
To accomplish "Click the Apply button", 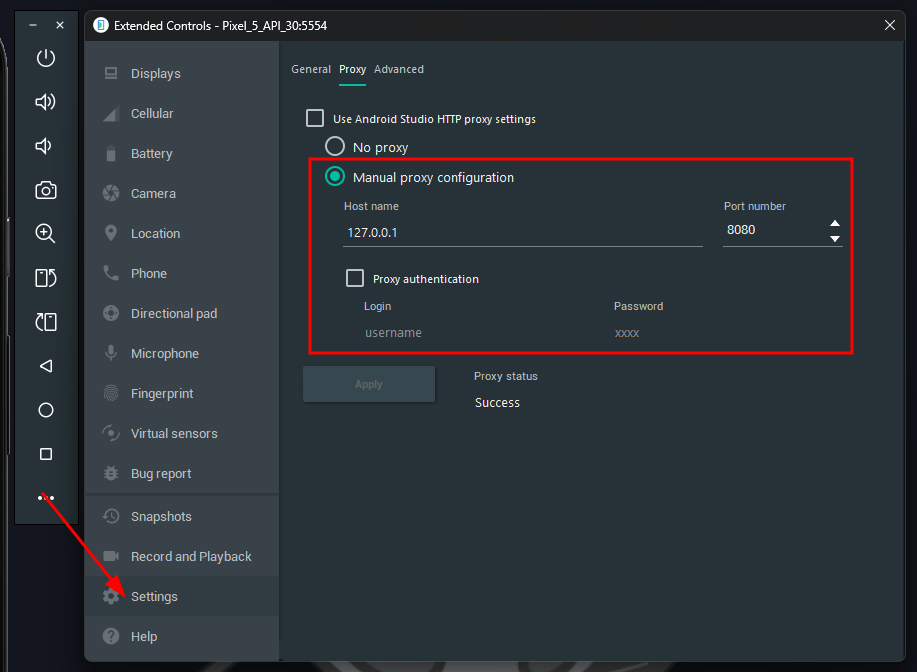I will 368,384.
